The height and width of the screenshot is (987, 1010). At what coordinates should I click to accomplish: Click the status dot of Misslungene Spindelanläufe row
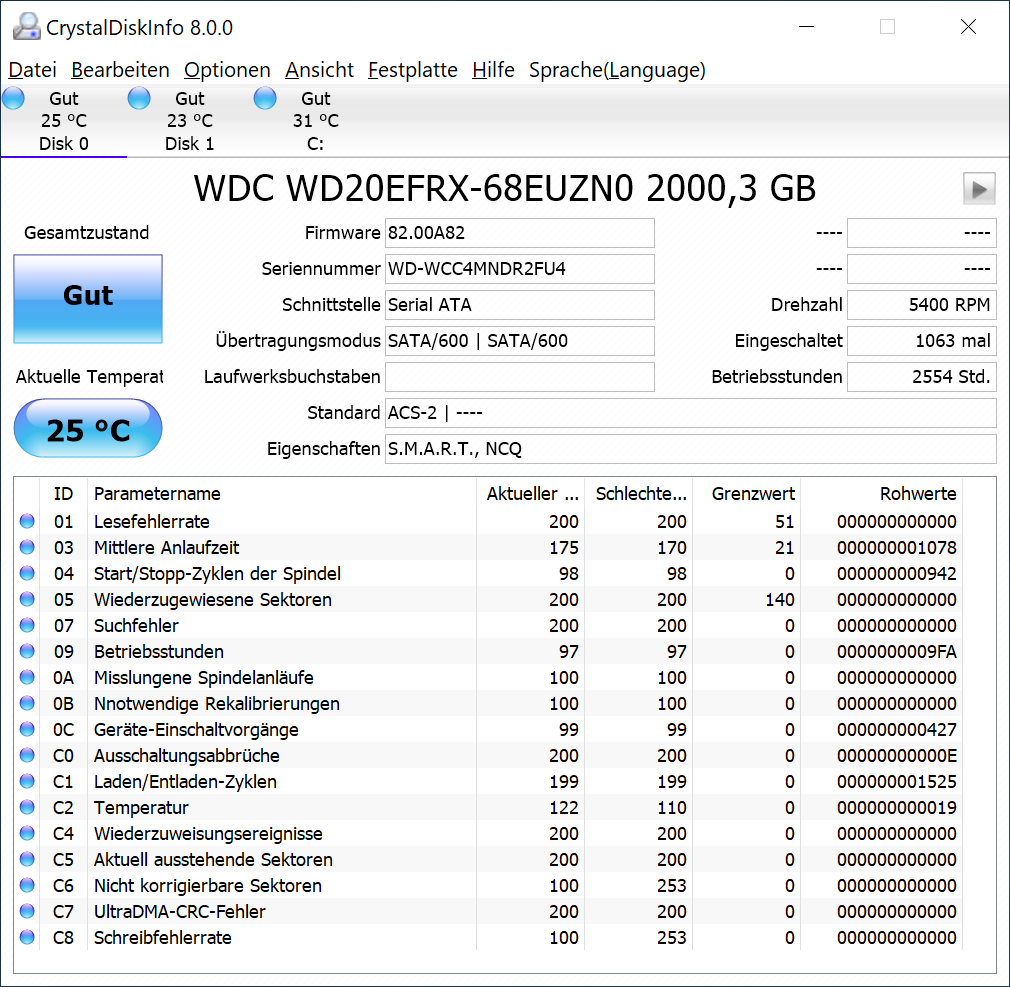coord(27,677)
